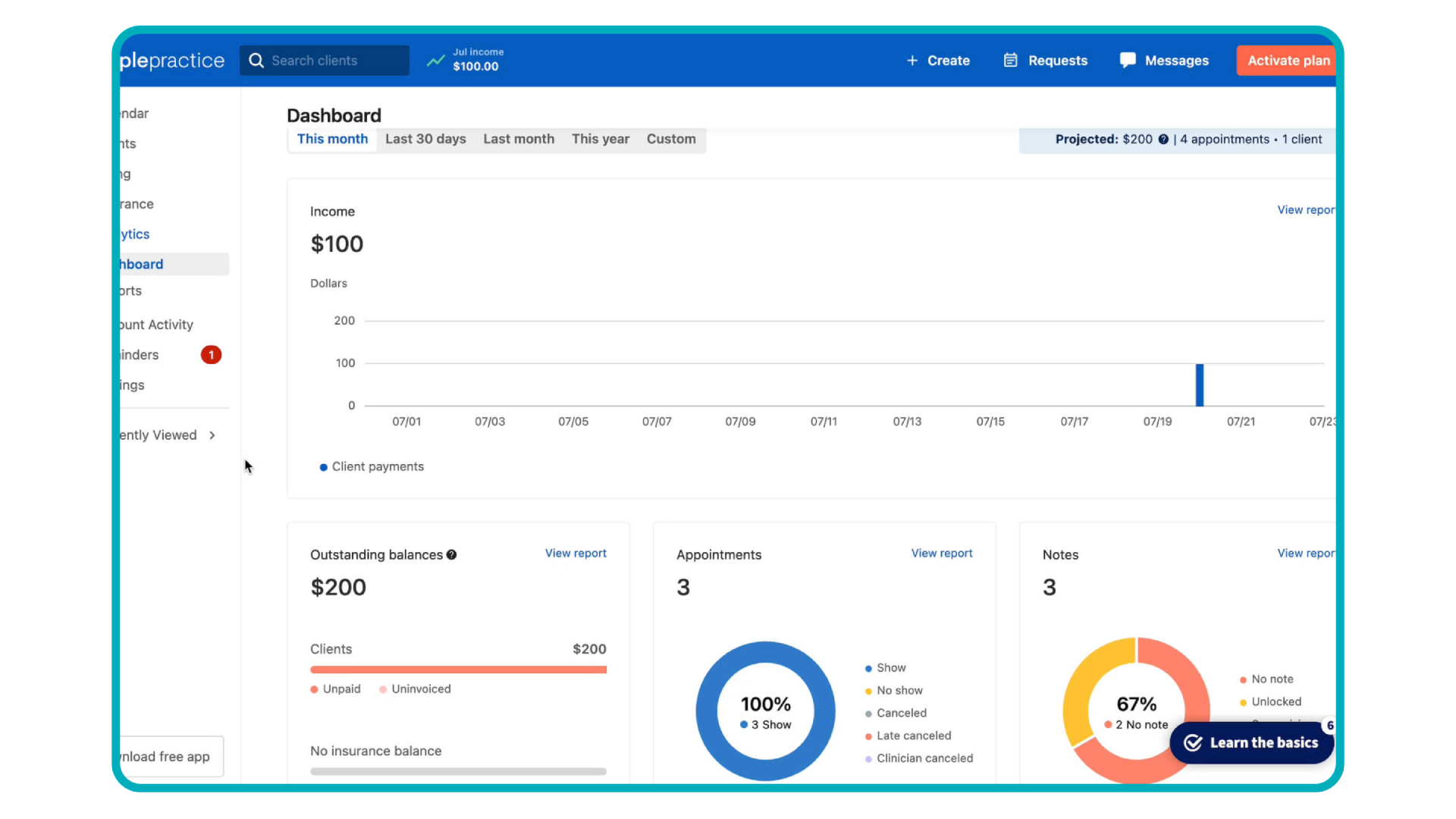Image resolution: width=1456 pixels, height=819 pixels.
Task: Click the download free app button
Action: pos(172,757)
